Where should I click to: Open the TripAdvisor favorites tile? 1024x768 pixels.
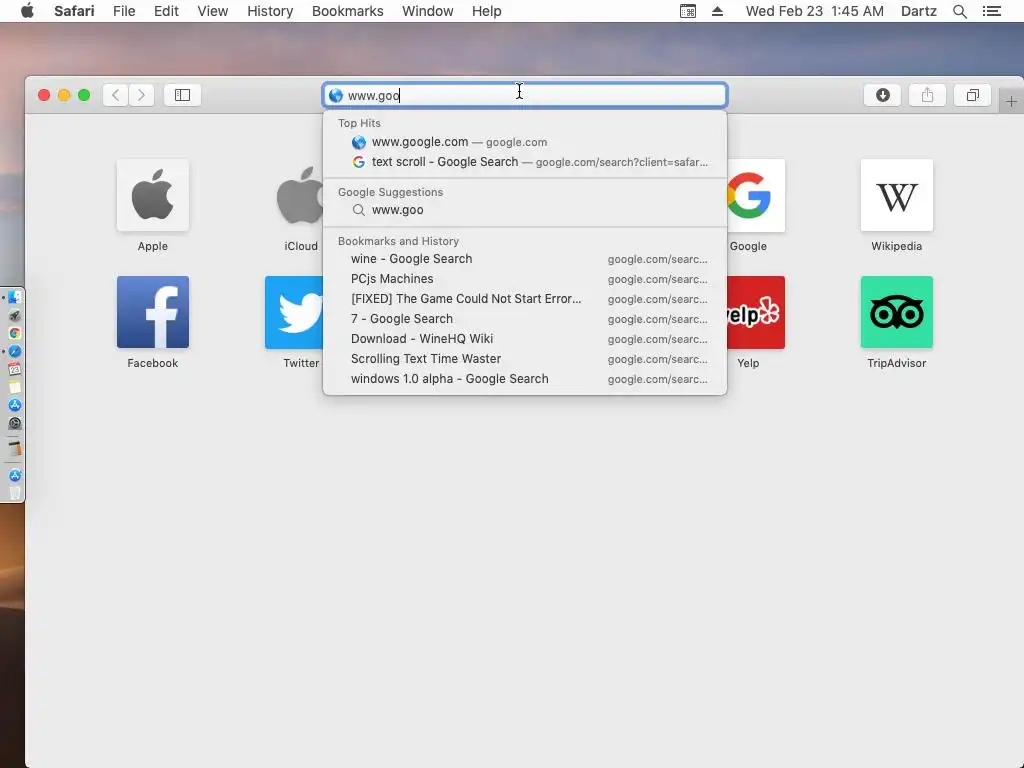pos(897,312)
